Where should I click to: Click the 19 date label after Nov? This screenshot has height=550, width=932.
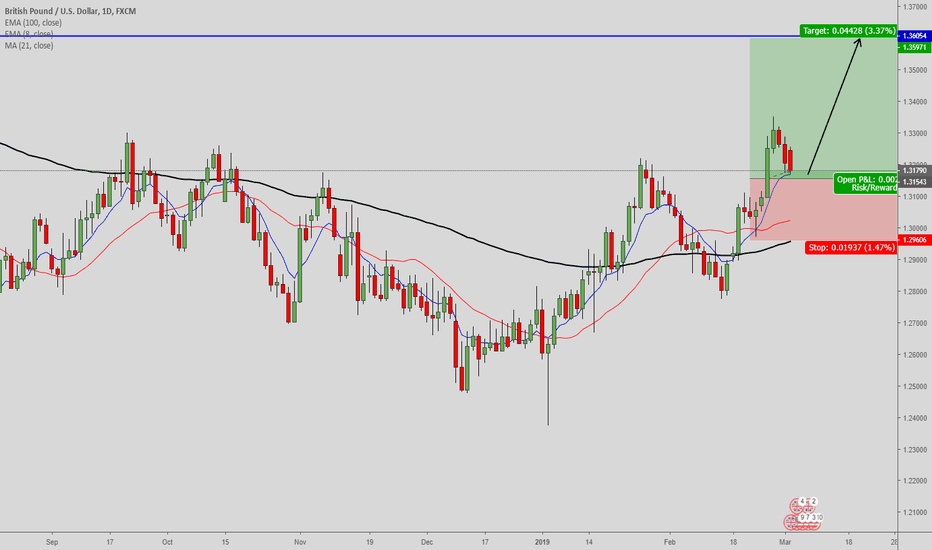pyautogui.click(x=369, y=542)
